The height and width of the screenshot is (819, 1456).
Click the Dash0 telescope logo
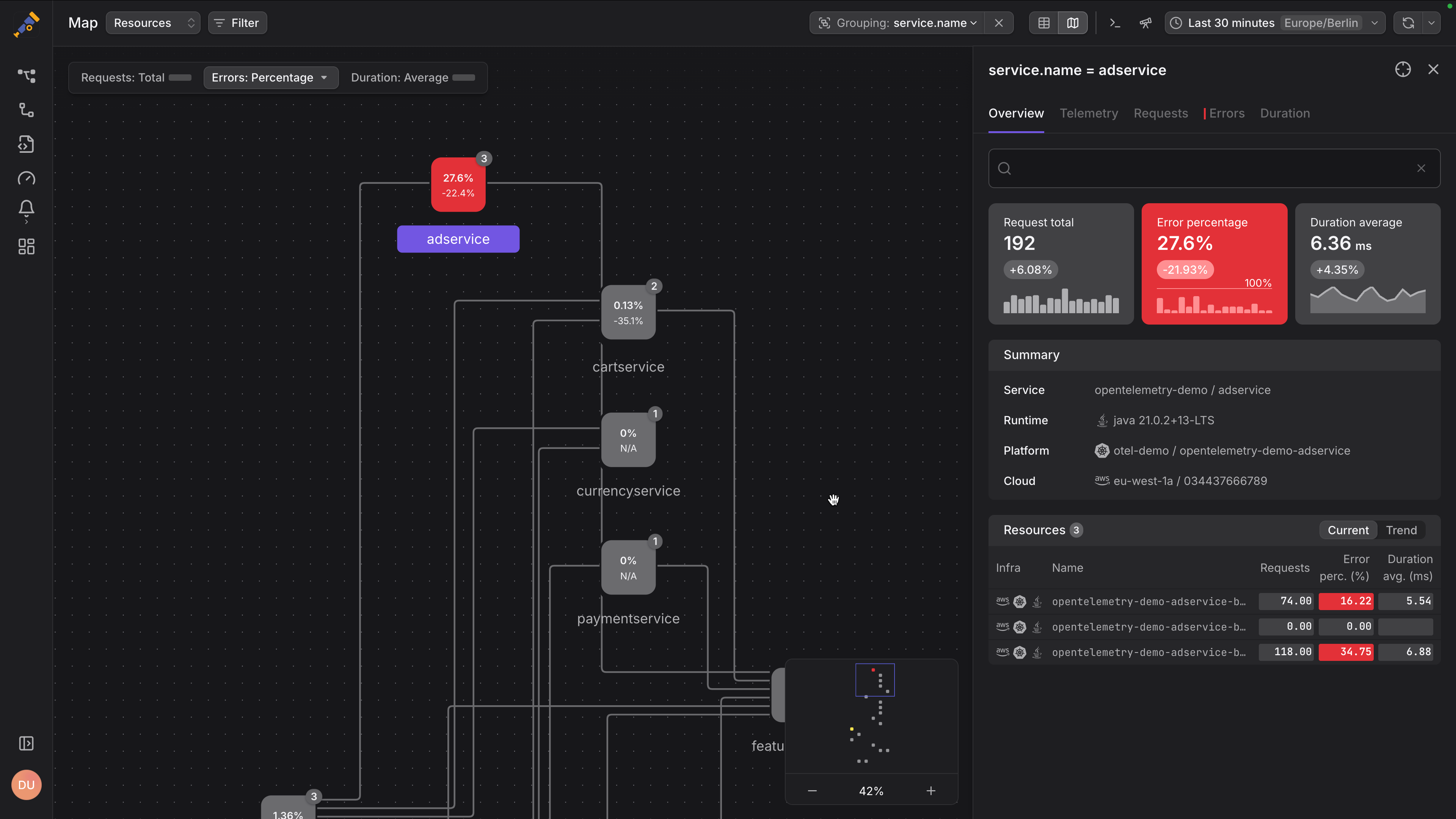coord(26,24)
